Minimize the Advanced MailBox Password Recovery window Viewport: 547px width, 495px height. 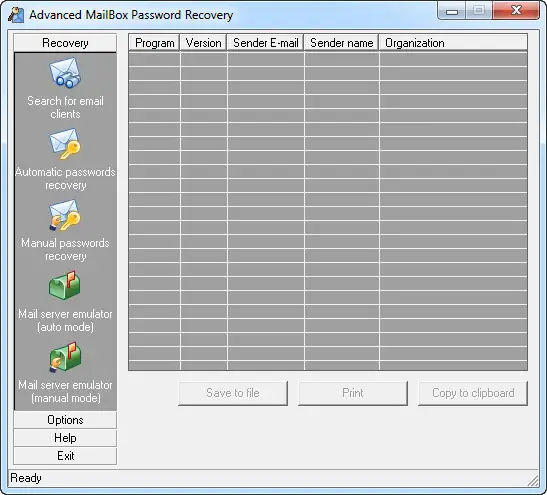pos(451,11)
